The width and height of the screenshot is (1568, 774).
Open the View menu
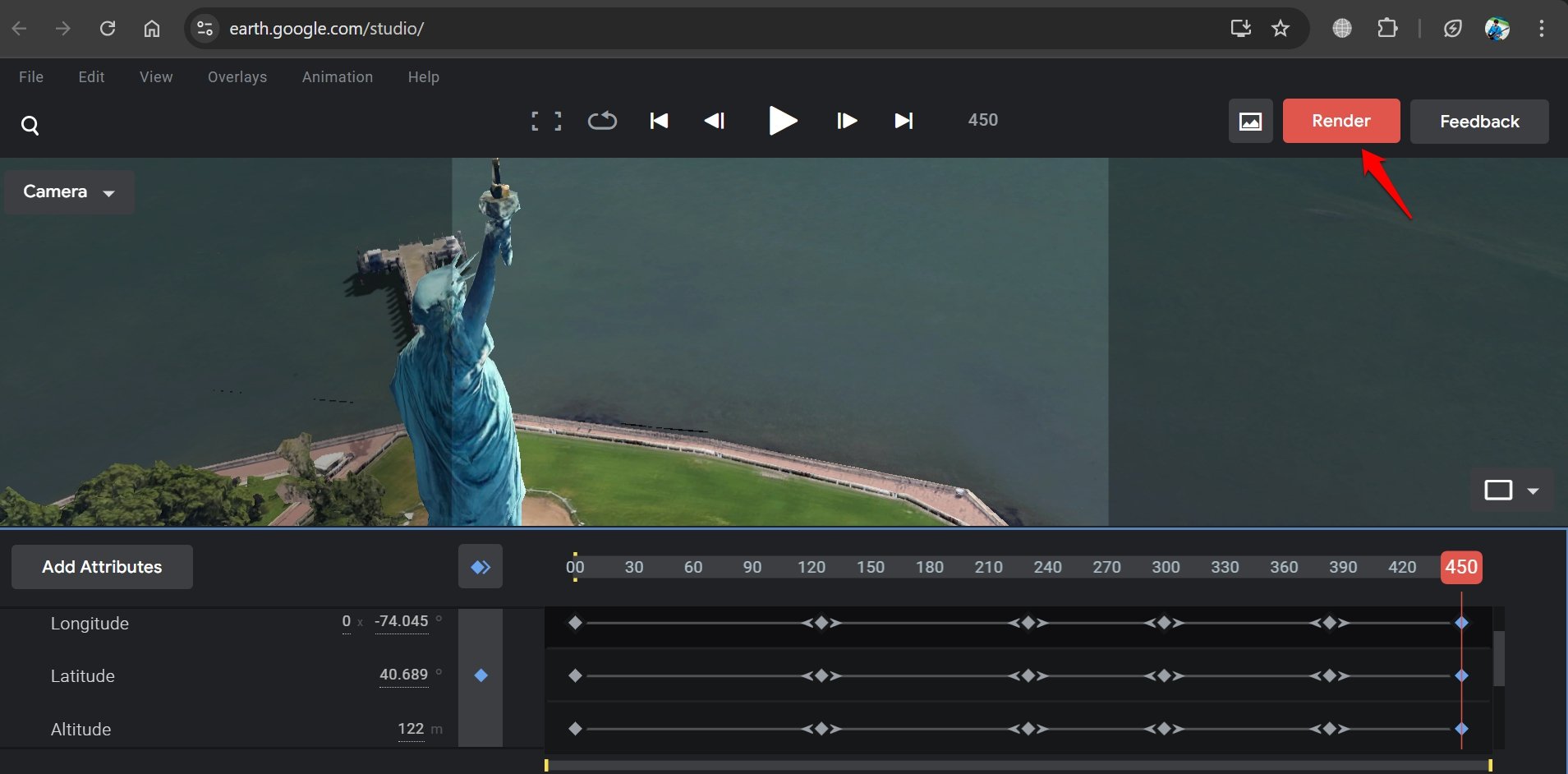point(156,76)
